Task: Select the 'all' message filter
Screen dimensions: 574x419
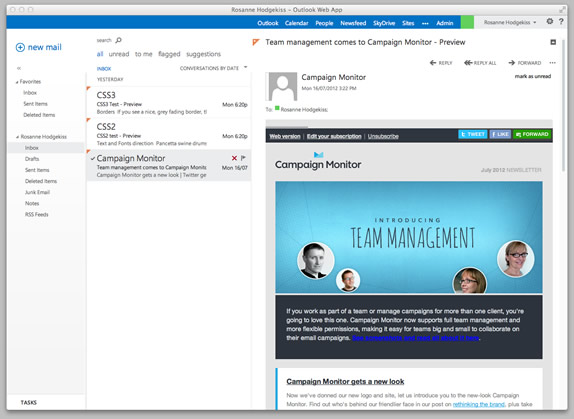Action: click(100, 54)
